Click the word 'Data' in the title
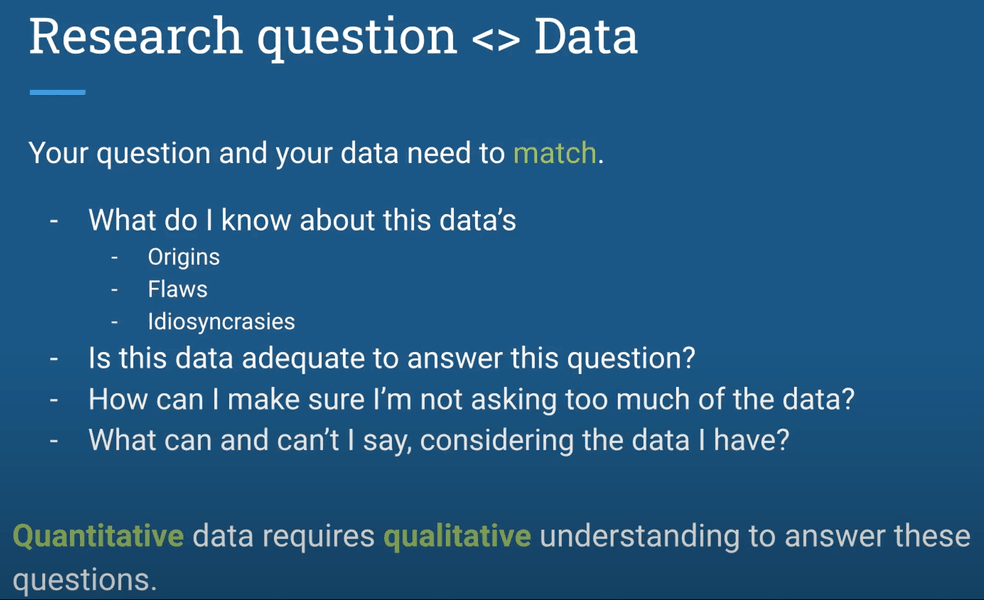 586,36
